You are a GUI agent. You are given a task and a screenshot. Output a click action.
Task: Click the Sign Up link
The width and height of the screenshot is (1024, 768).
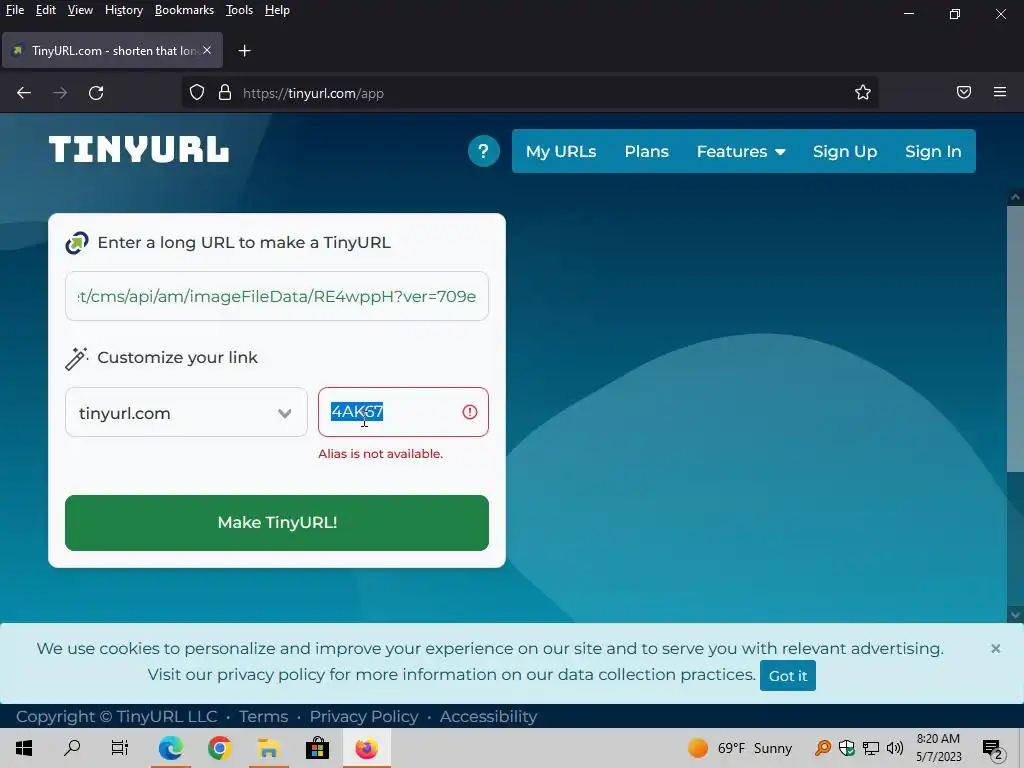tap(844, 152)
